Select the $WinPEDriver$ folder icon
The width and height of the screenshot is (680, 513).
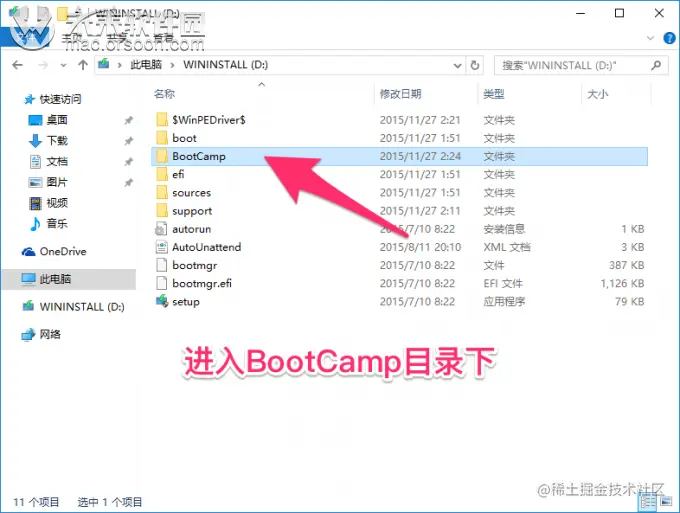[x=162, y=120]
